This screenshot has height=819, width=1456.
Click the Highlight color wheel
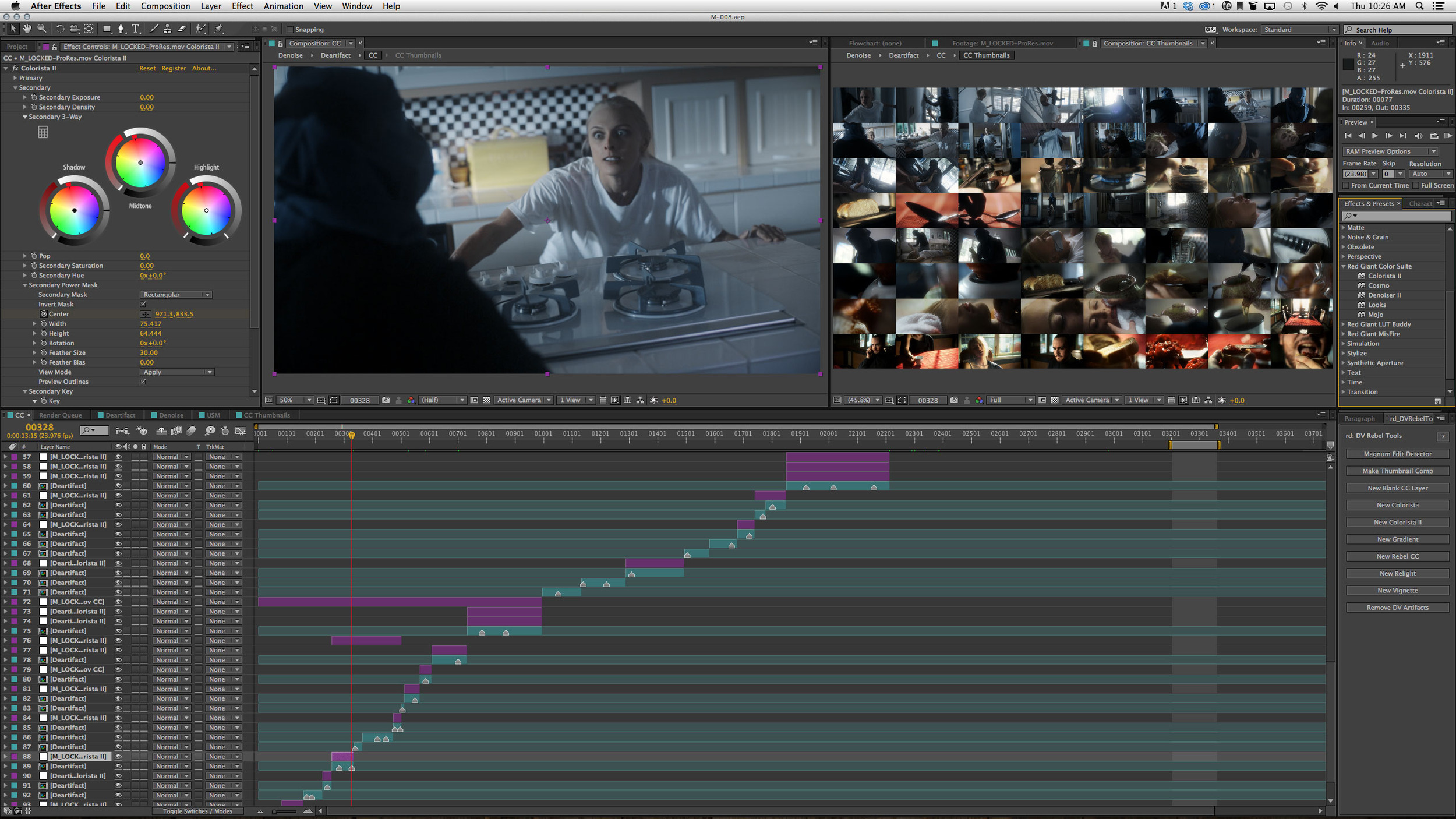[206, 210]
